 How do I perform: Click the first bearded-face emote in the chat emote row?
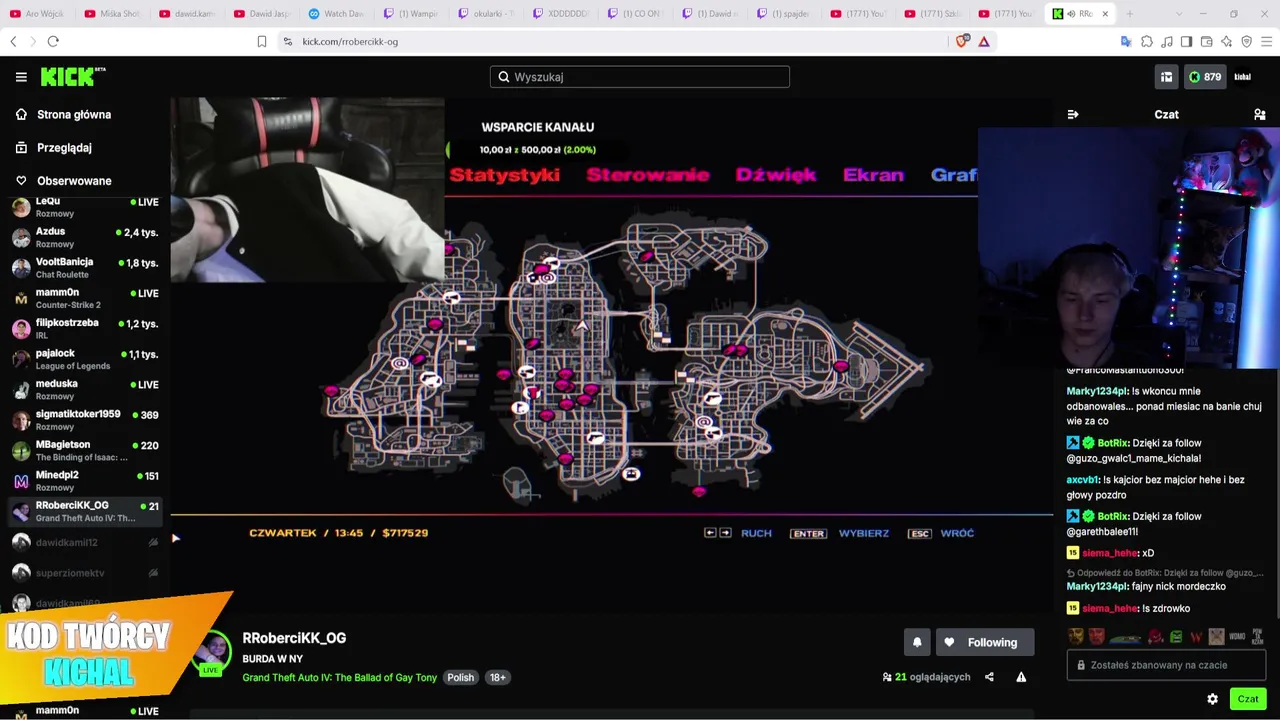point(1076,637)
